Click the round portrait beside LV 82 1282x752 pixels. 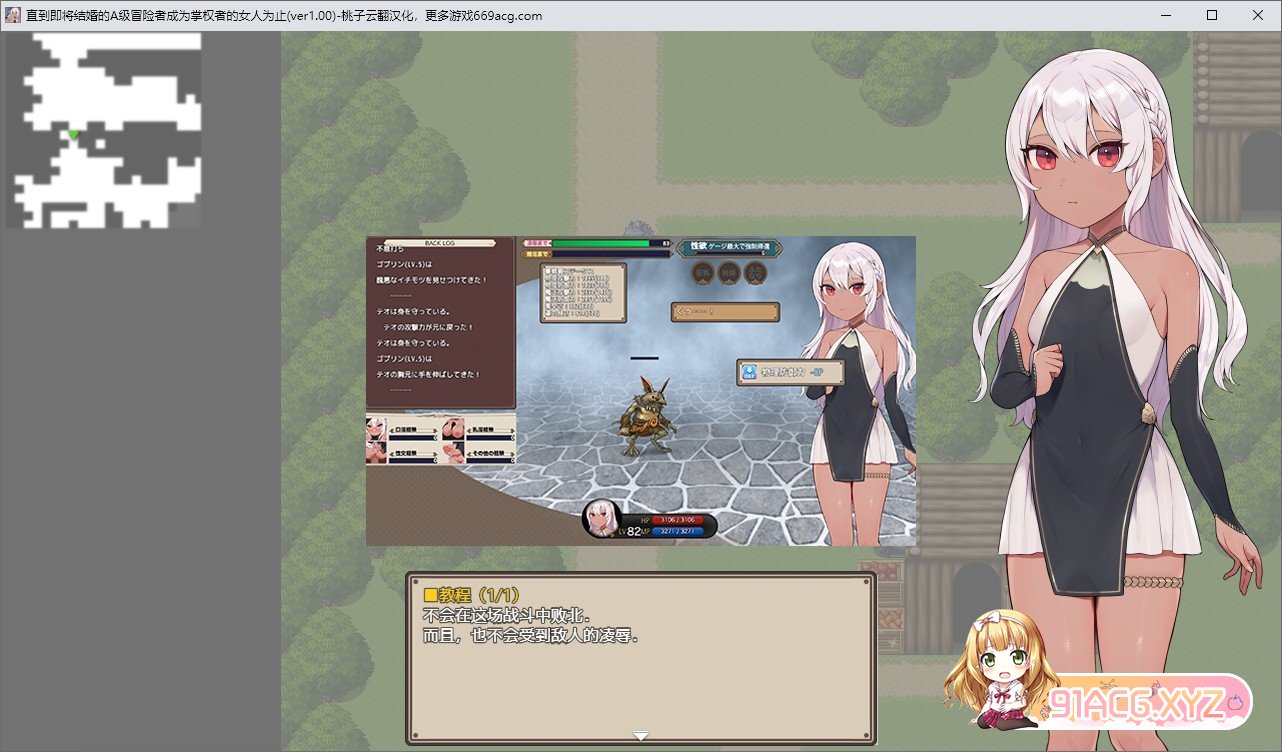(603, 517)
